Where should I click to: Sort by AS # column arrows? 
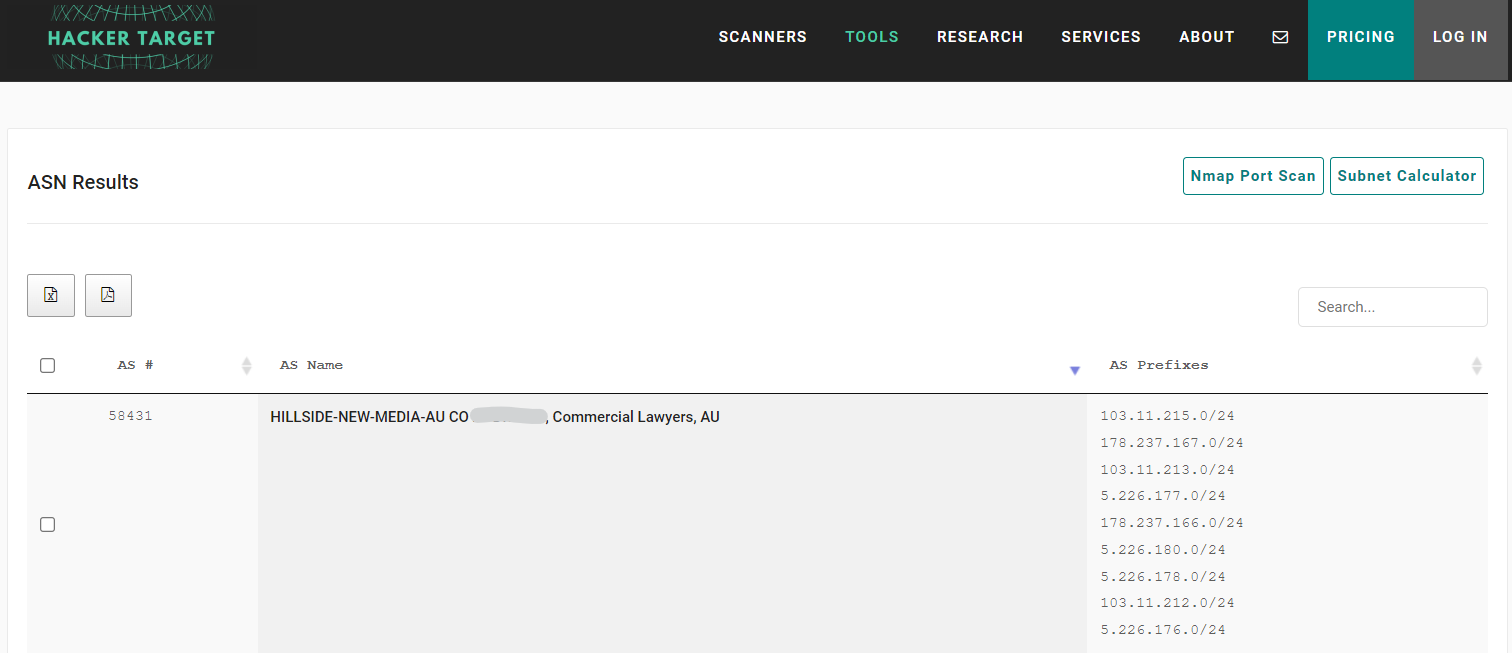pyautogui.click(x=247, y=366)
